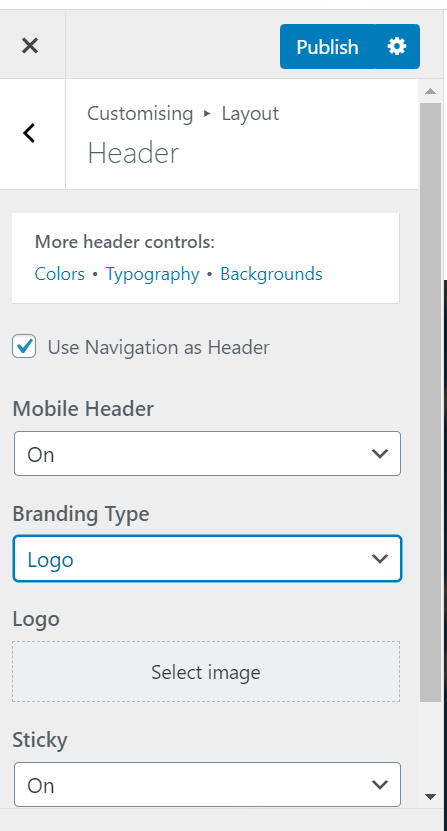Image resolution: width=447 pixels, height=831 pixels.
Task: Close the customizer with the X icon
Action: pos(30,46)
